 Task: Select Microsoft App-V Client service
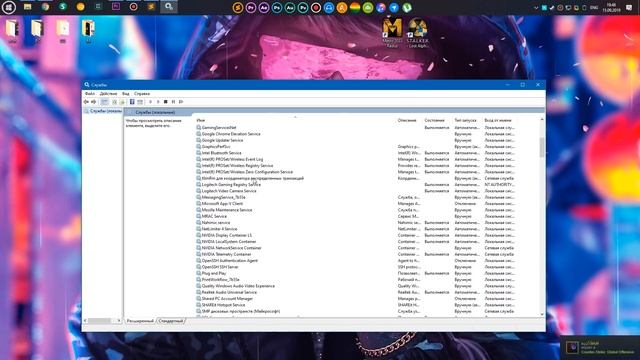pos(355,204)
